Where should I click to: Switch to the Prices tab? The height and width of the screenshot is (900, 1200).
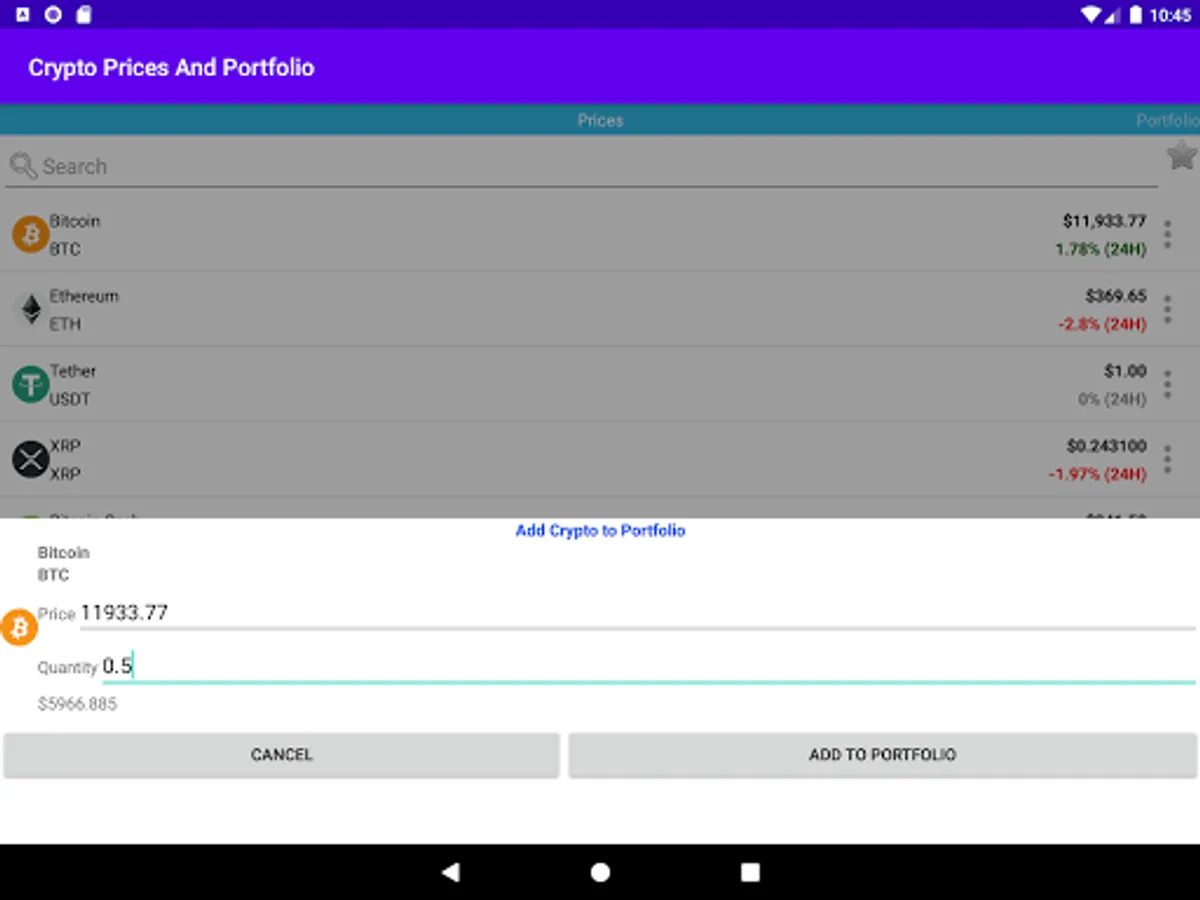[600, 120]
